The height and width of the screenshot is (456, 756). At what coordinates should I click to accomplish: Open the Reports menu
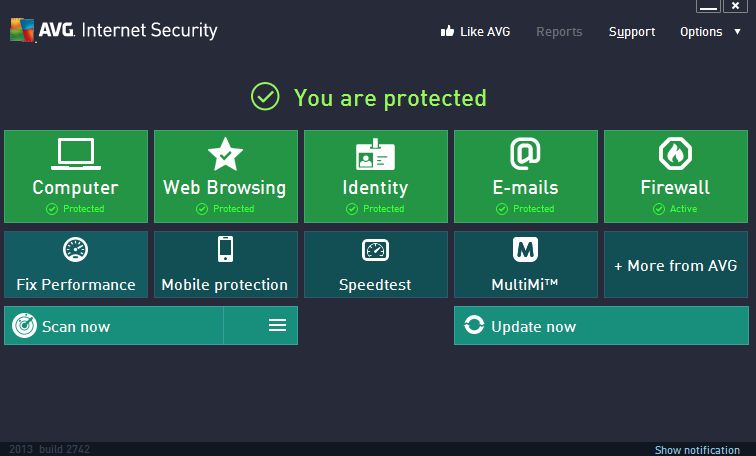[559, 32]
